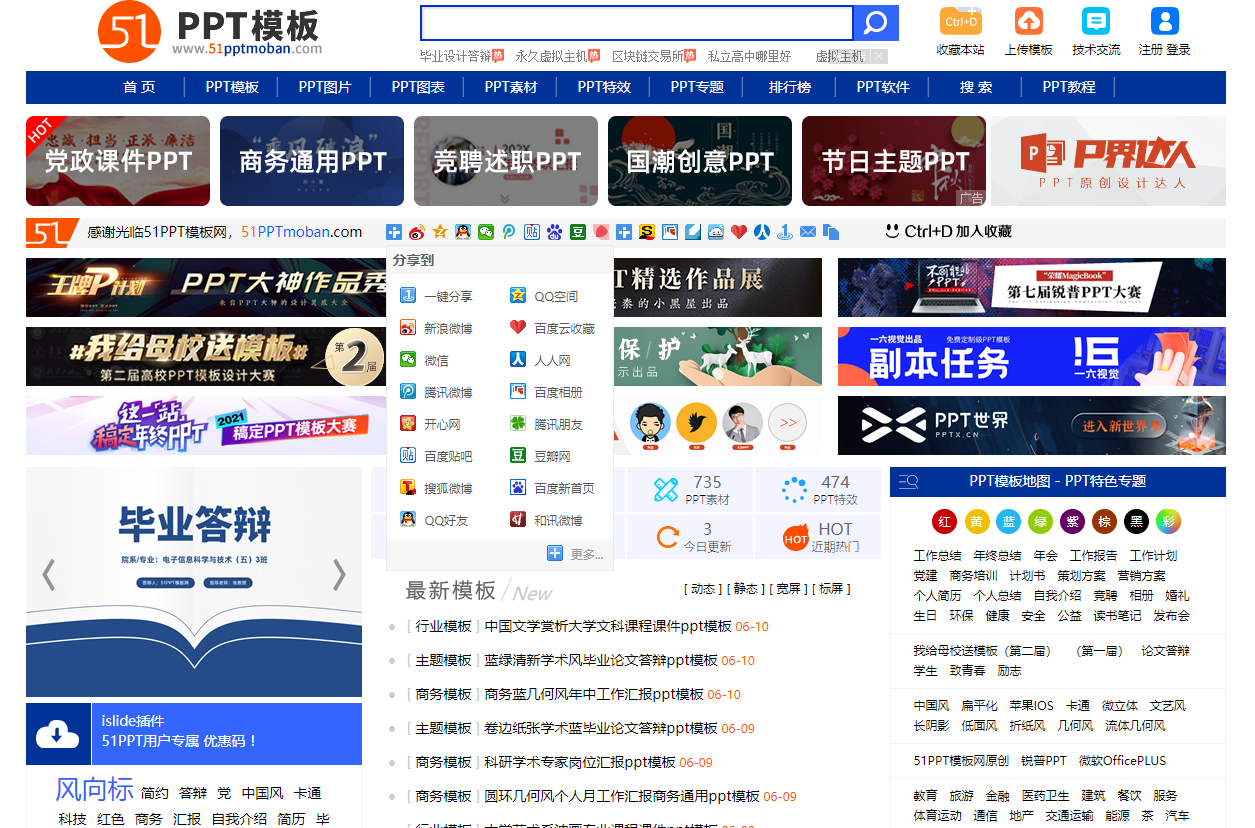Choose 腾讯朋友 in the 分享到 popup
Screen dimensions: 1255x828
pyautogui.click(x=547, y=424)
